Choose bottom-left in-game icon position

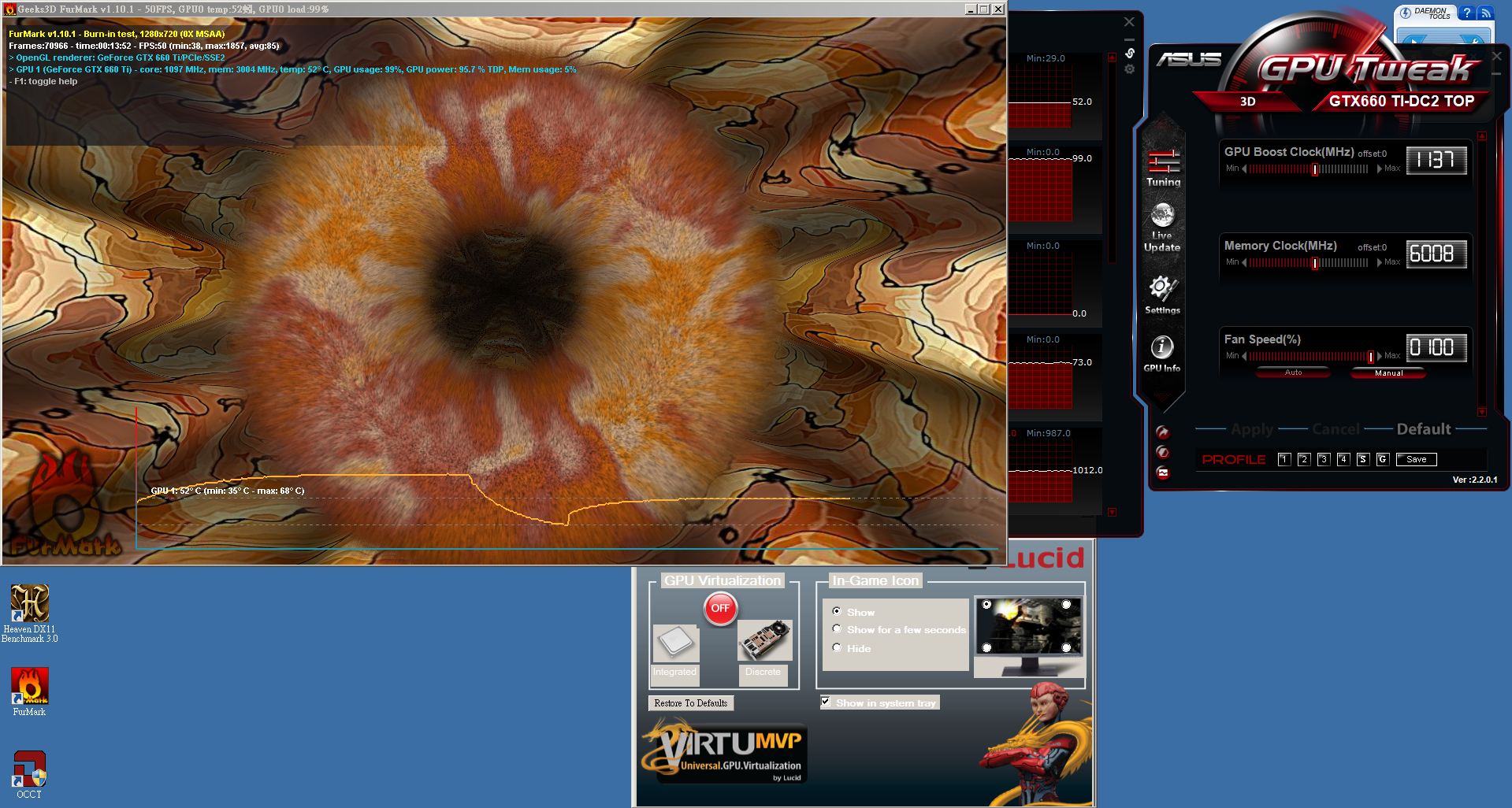point(986,647)
